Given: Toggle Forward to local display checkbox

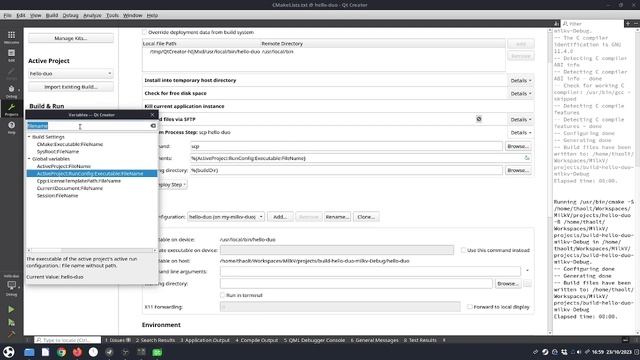Looking at the screenshot, I should (470, 307).
